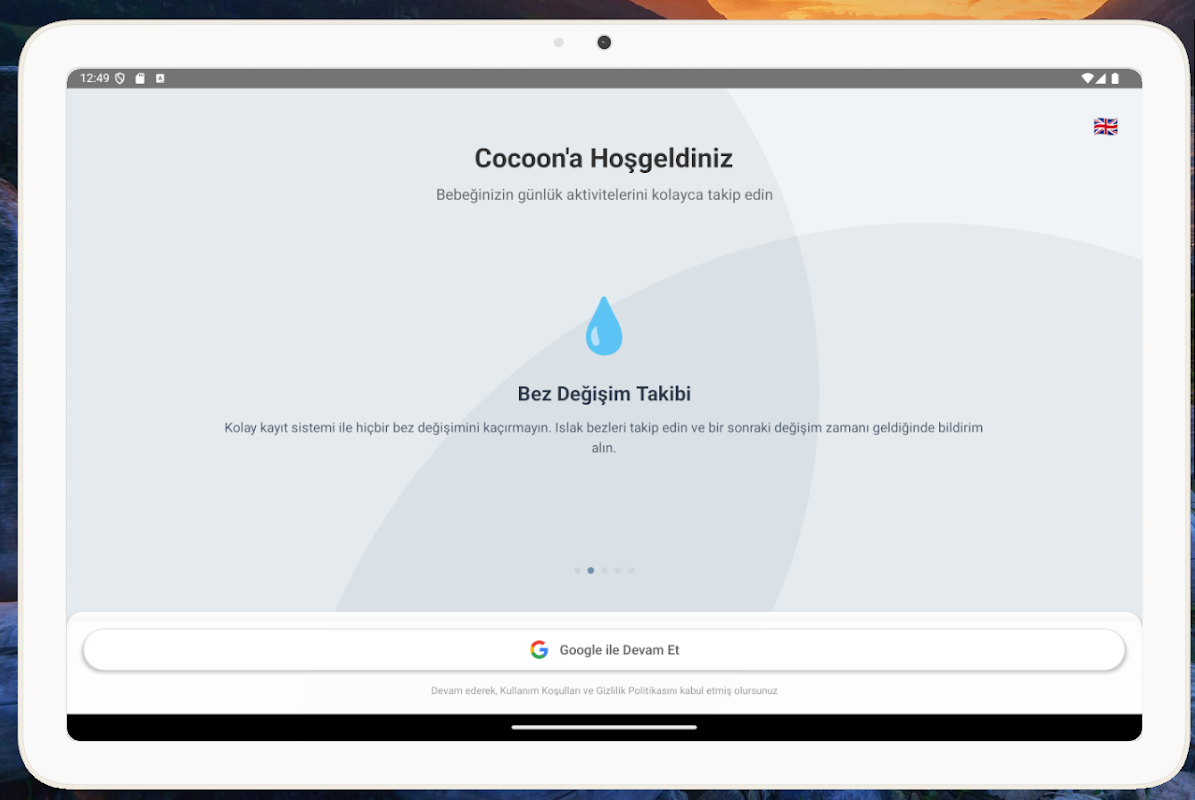
Task: Tap the SD card icon in status bar
Action: coord(140,78)
